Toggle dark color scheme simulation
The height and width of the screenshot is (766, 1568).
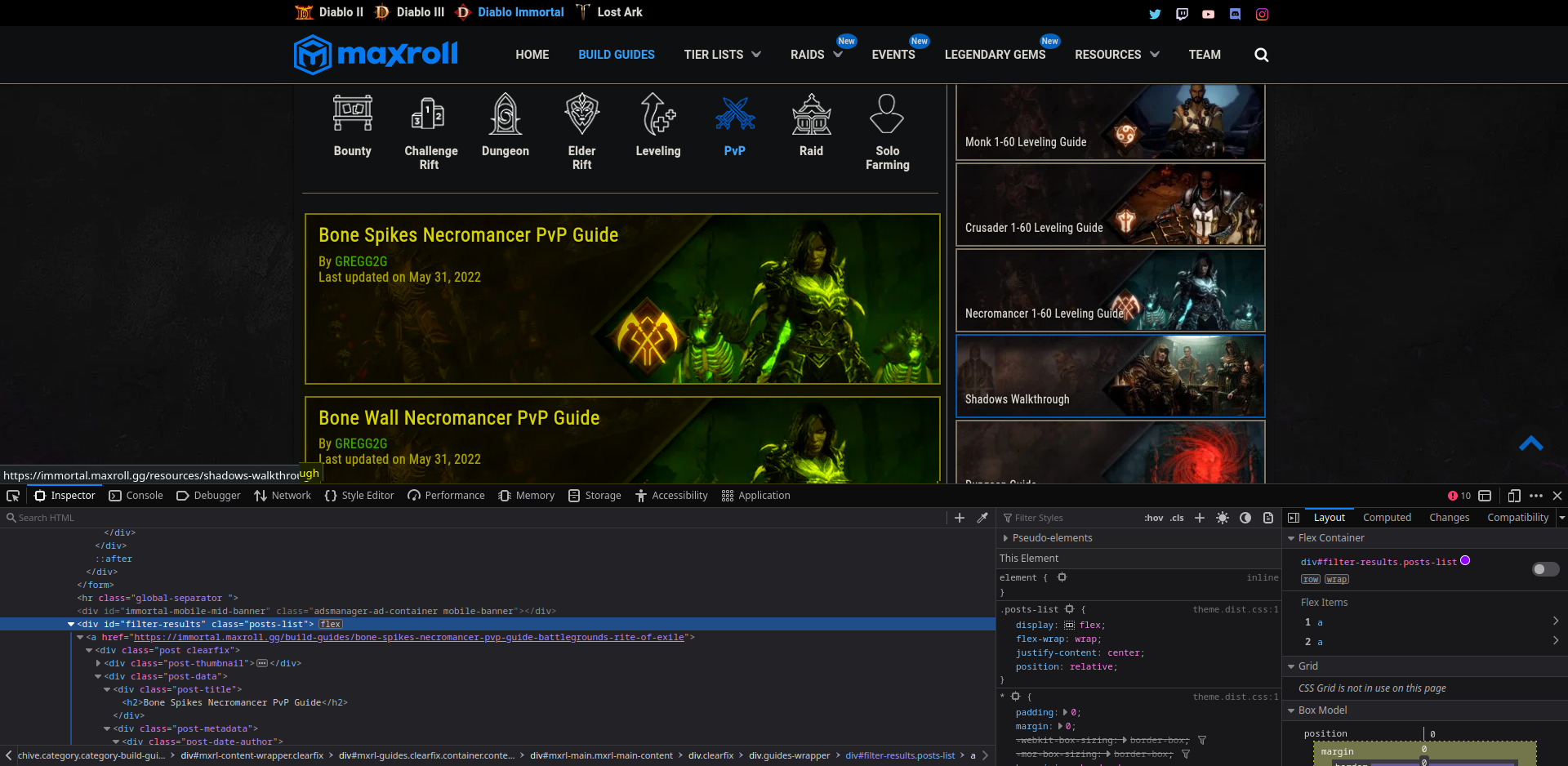click(x=1245, y=518)
